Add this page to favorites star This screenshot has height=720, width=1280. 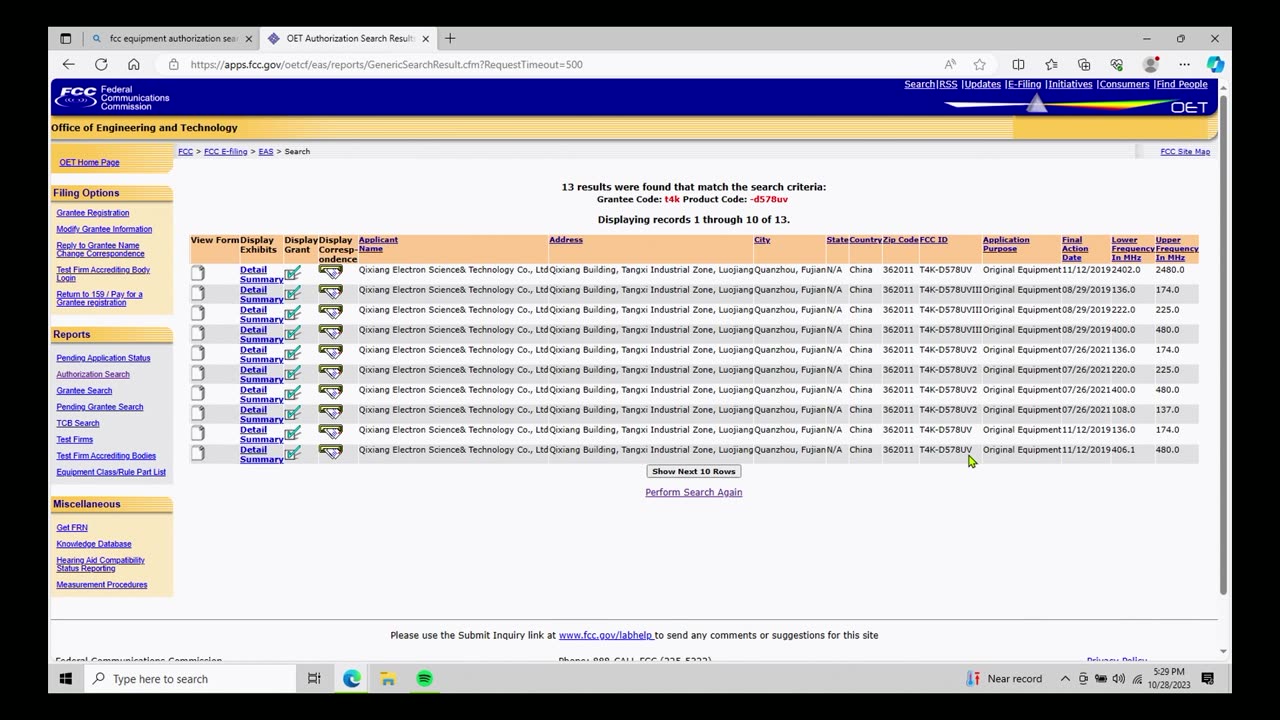tap(980, 64)
